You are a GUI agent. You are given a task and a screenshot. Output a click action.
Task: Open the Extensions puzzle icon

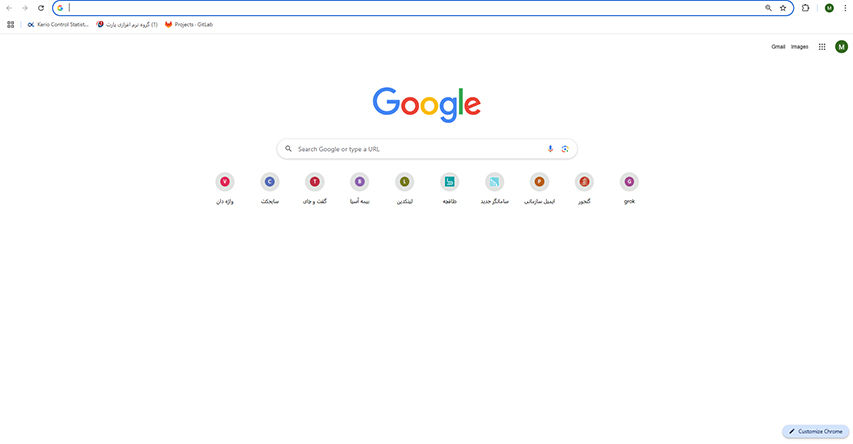click(x=806, y=8)
